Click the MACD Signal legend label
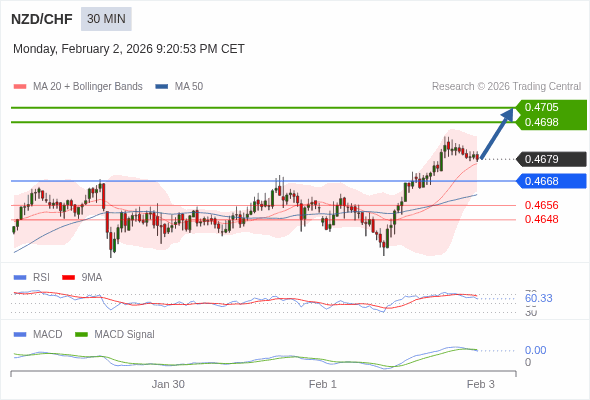The image size is (590, 400). click(x=124, y=335)
